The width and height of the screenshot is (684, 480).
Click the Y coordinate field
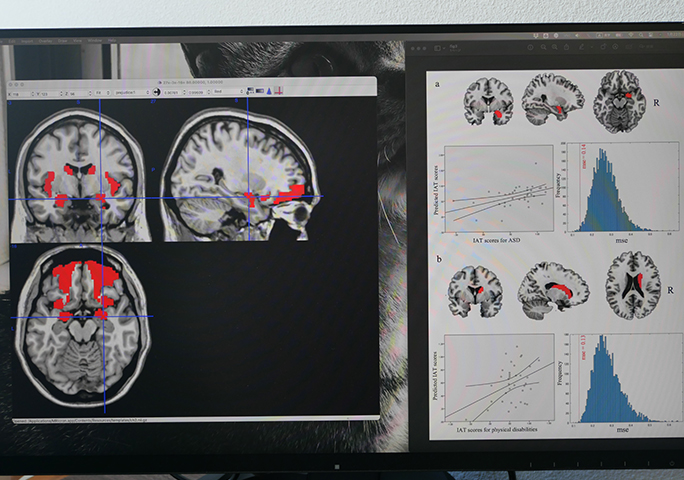click(x=49, y=93)
